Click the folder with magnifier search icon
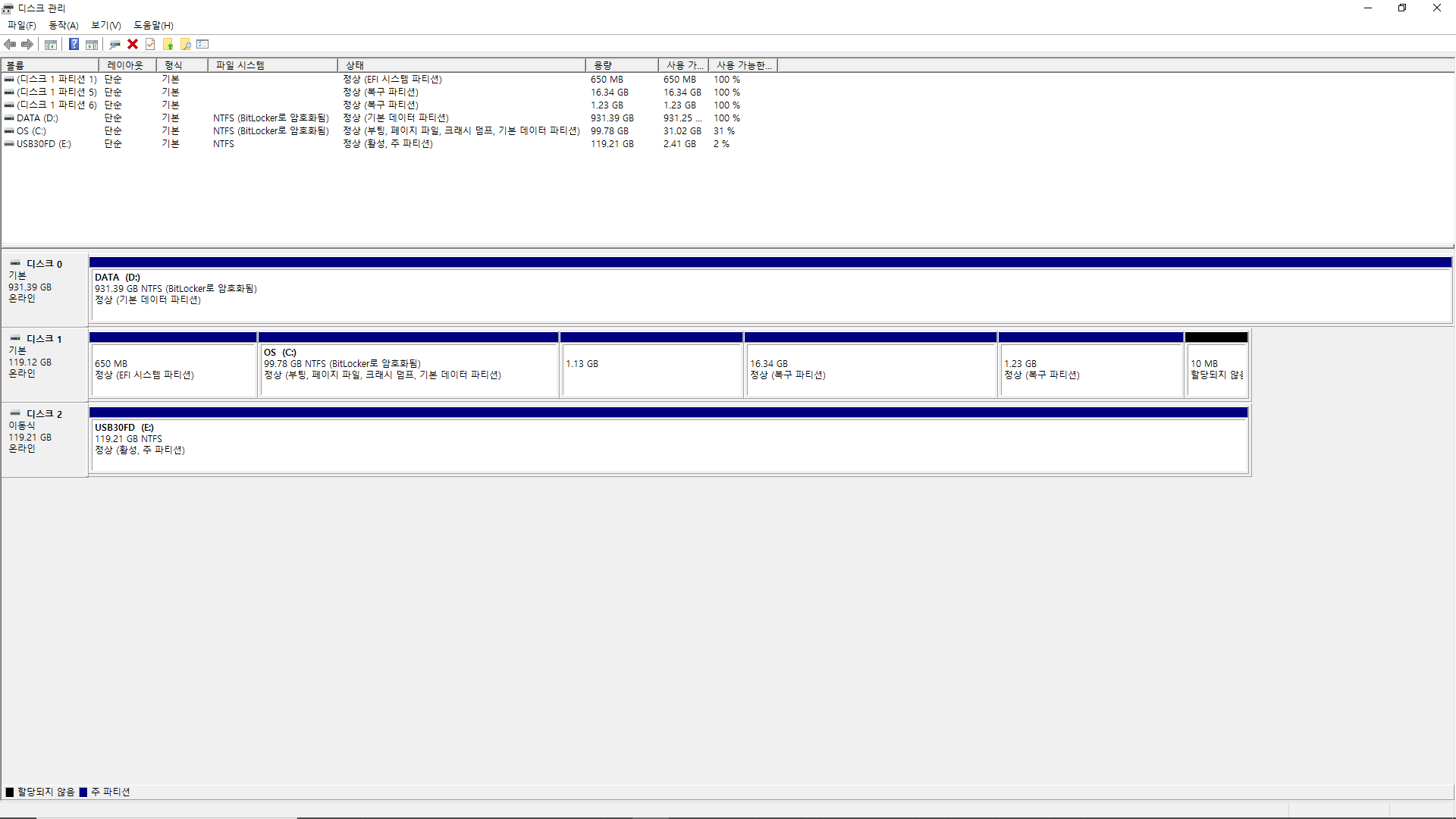Screen dimensions: 1456x819 click(x=186, y=45)
